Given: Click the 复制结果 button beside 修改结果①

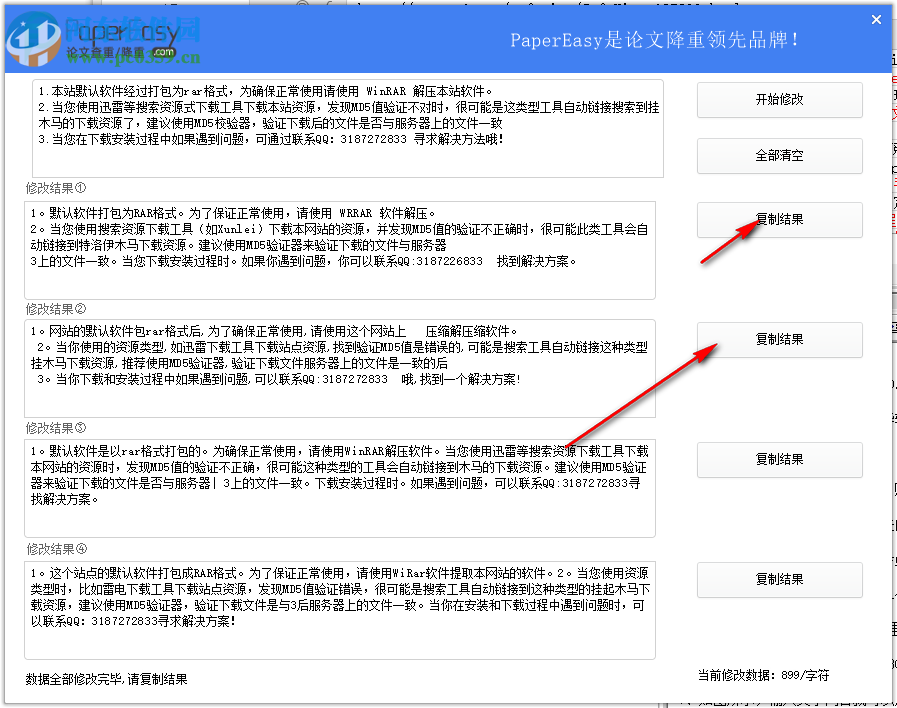Looking at the screenshot, I should 779,220.
